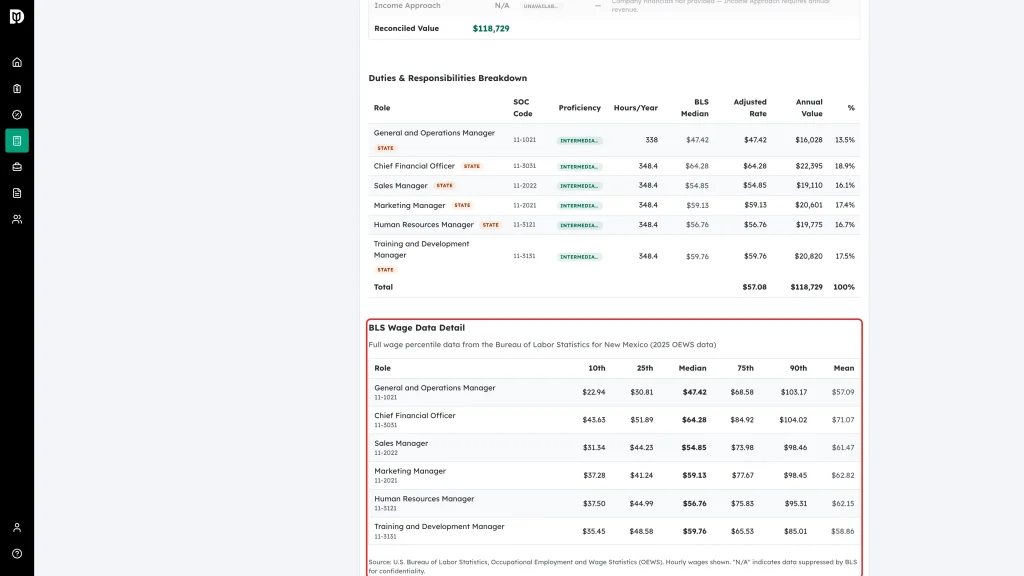
Task: Click the STATE badge under Training and Development Manager
Action: point(385,270)
